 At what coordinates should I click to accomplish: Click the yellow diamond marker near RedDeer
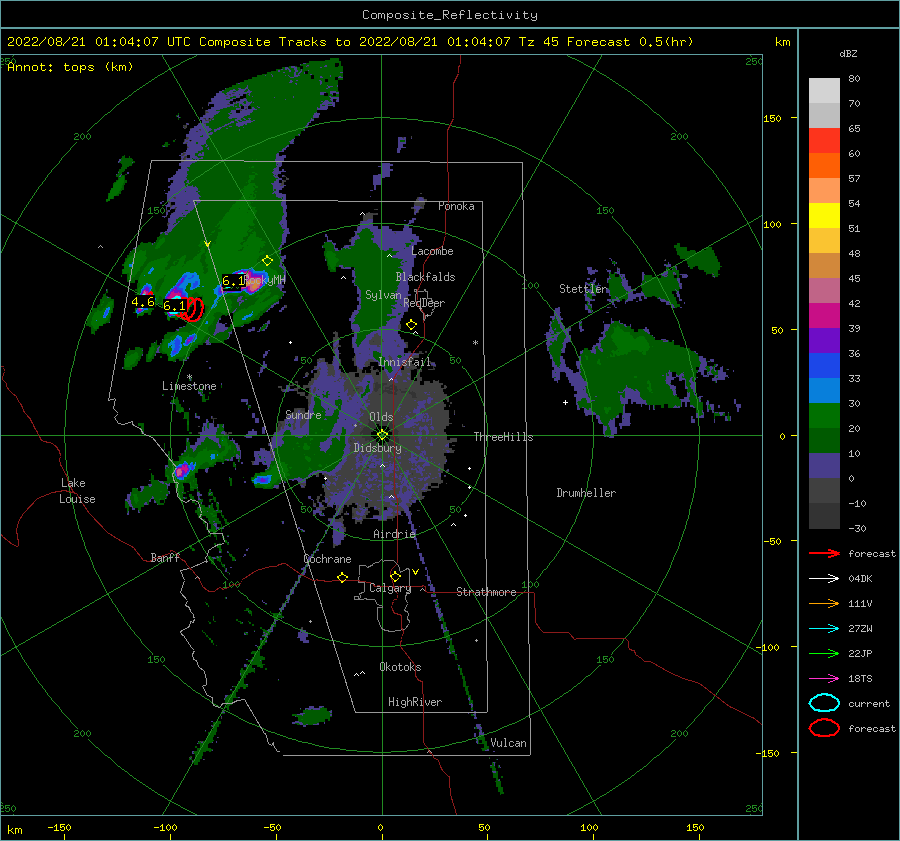[x=411, y=325]
